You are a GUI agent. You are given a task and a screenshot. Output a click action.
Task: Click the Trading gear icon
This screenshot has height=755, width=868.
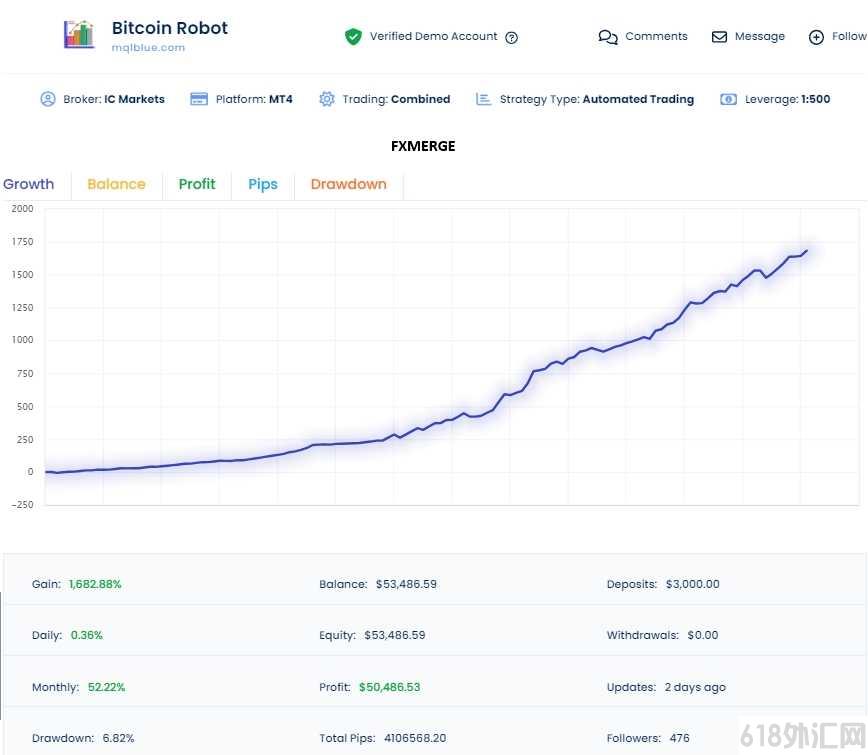327,99
